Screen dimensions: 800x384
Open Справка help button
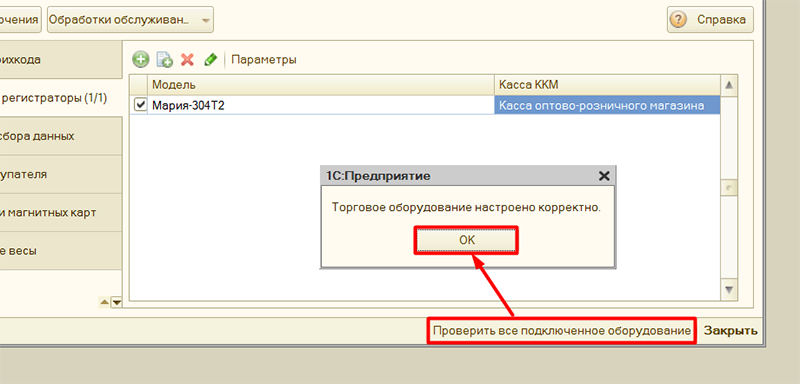coord(710,20)
